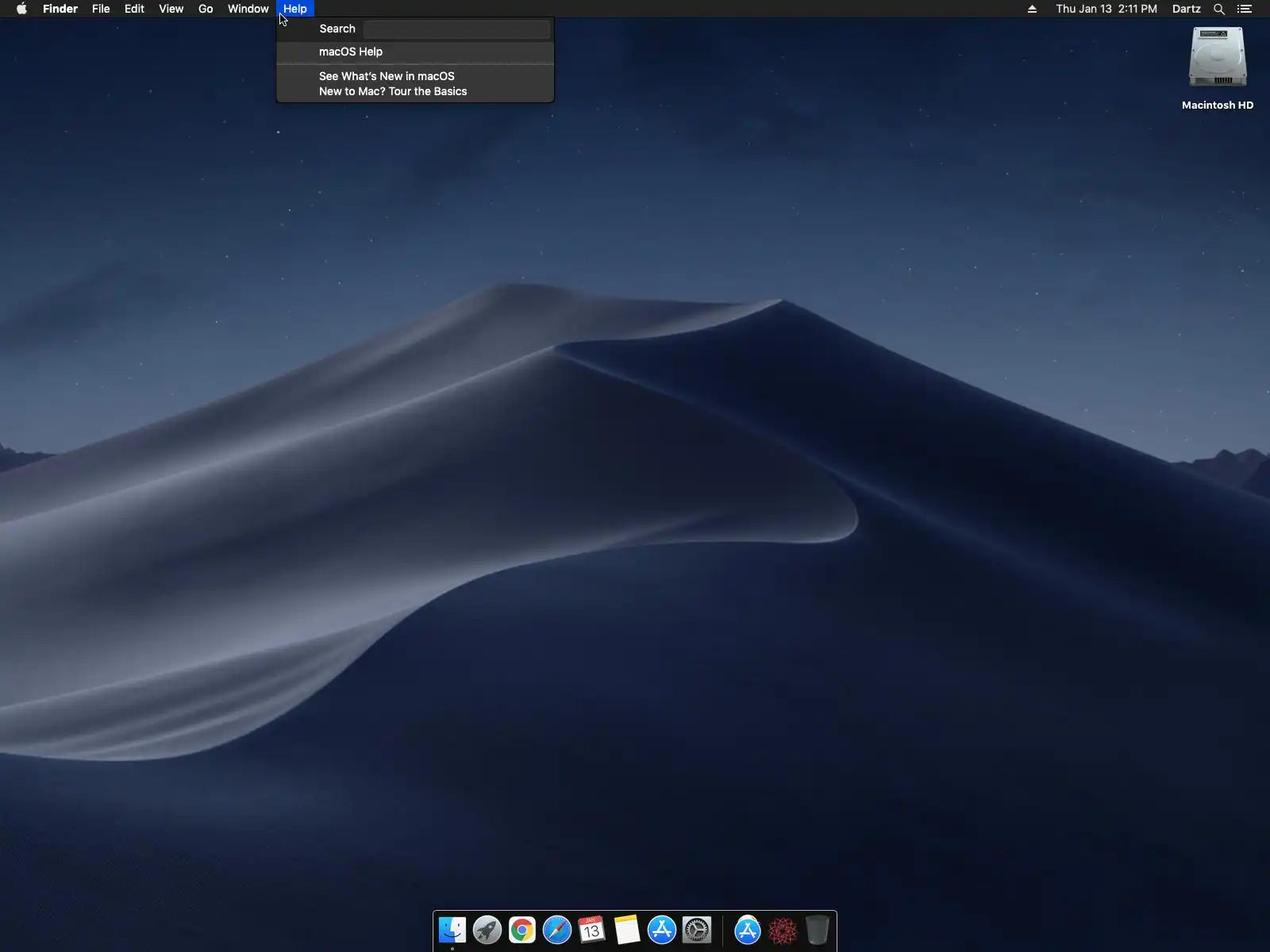Open the Finder menu

tap(60, 9)
